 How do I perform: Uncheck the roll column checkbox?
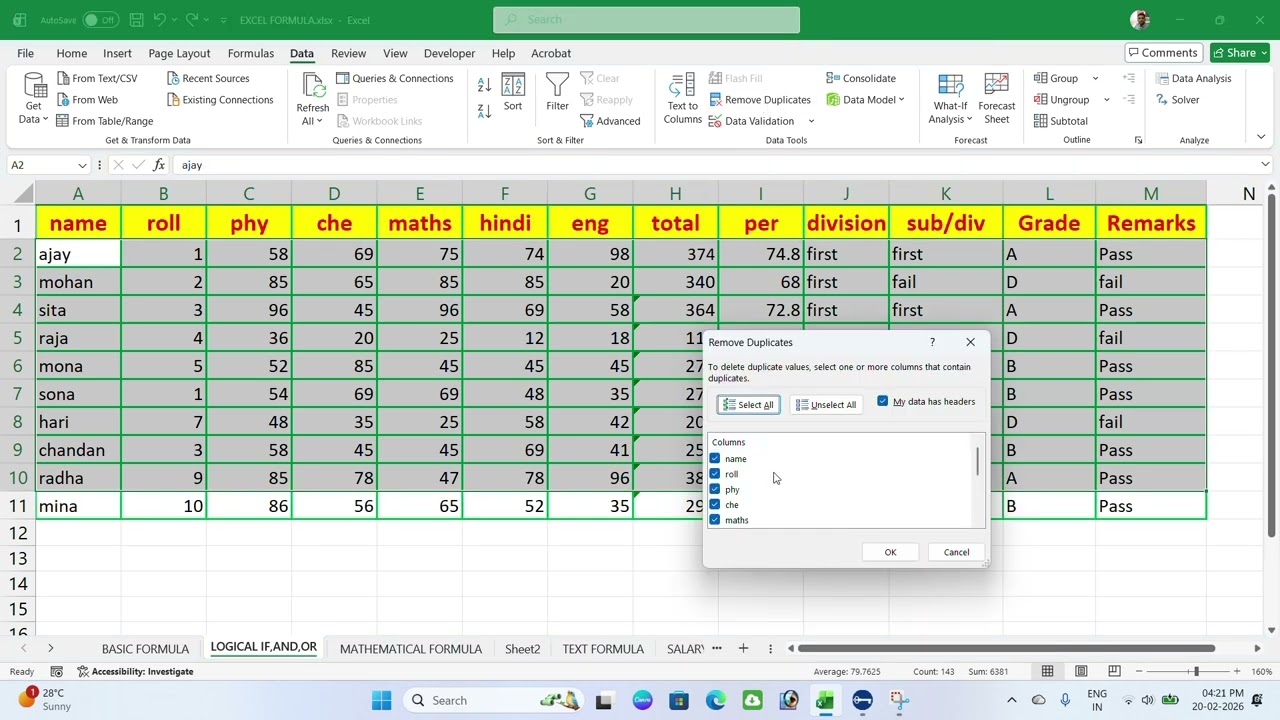[x=715, y=474]
